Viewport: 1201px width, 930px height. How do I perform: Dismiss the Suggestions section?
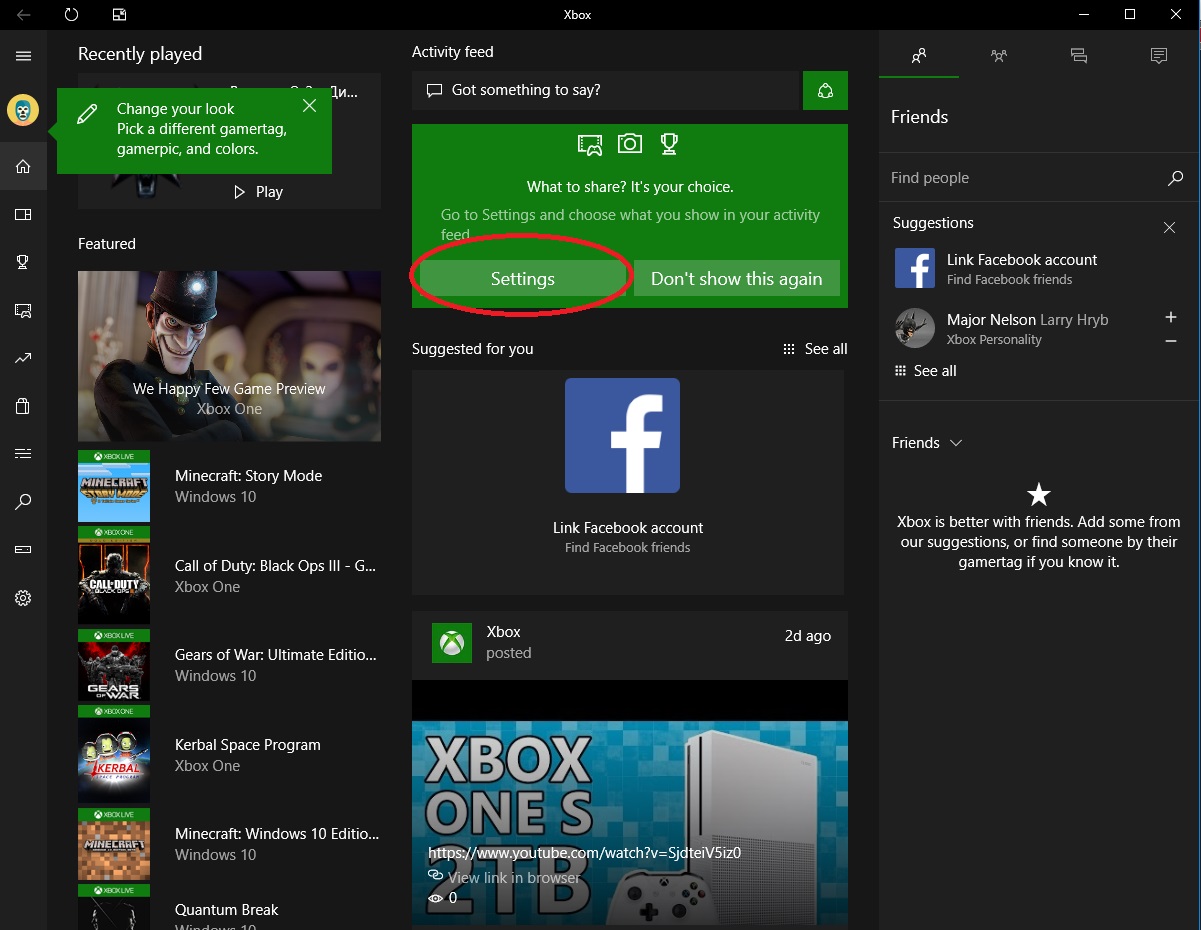coord(1169,228)
